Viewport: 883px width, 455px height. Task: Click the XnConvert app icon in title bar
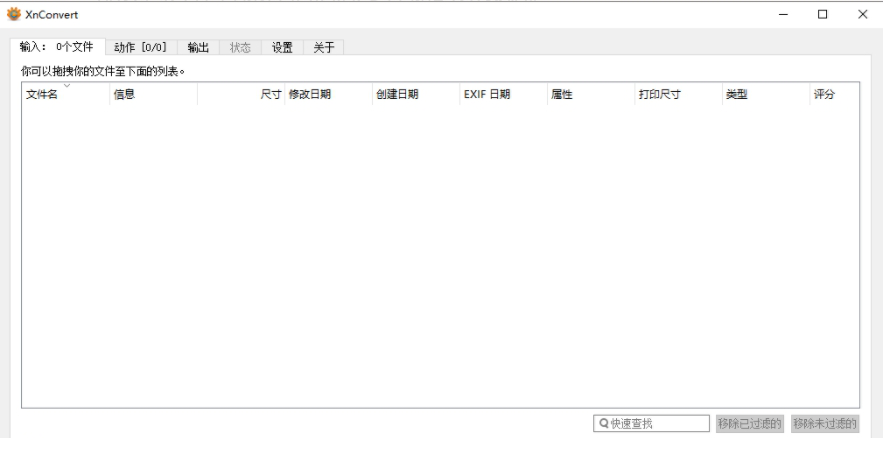click(x=14, y=14)
